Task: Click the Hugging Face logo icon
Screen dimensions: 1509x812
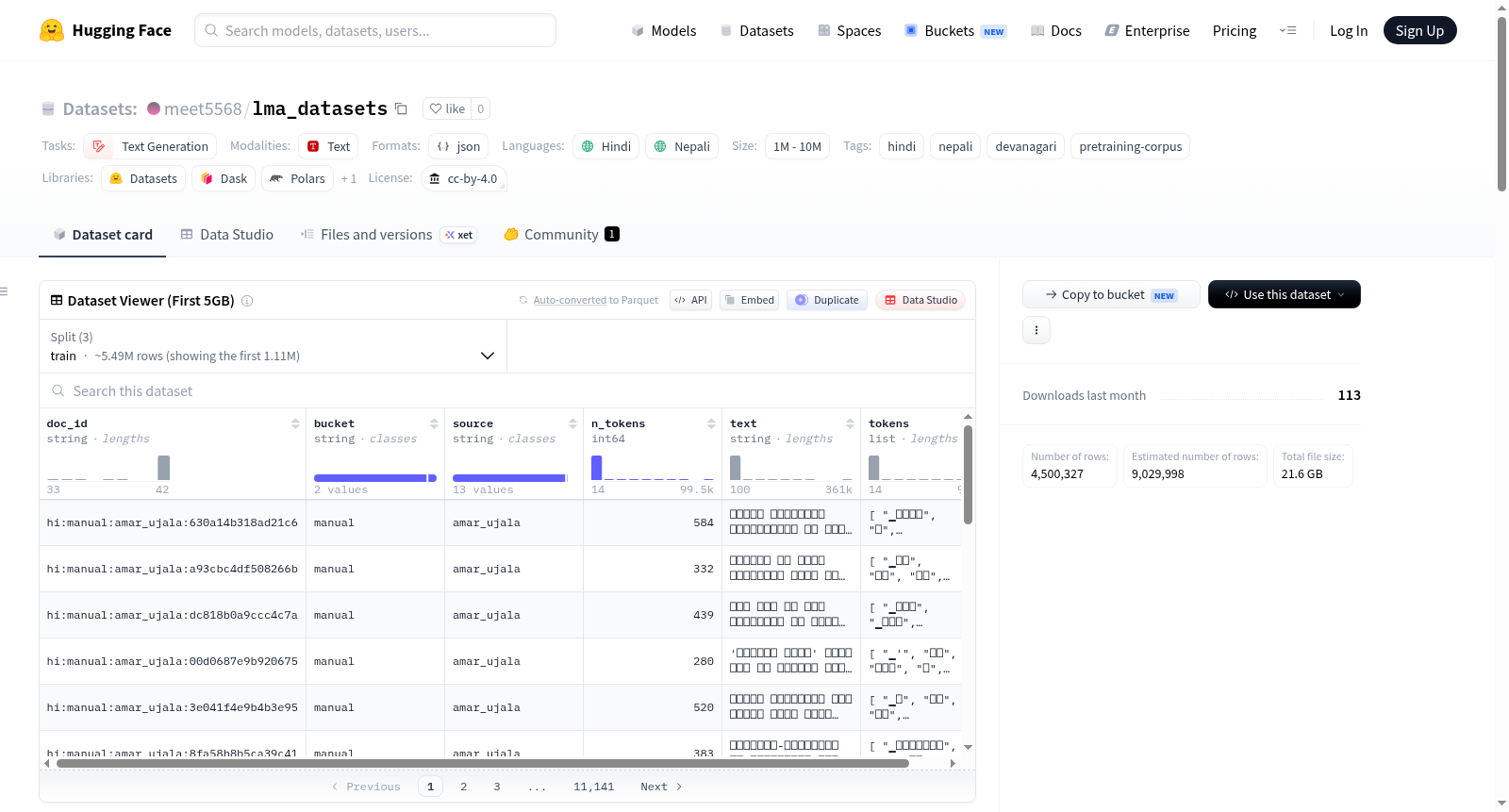Action: point(52,30)
